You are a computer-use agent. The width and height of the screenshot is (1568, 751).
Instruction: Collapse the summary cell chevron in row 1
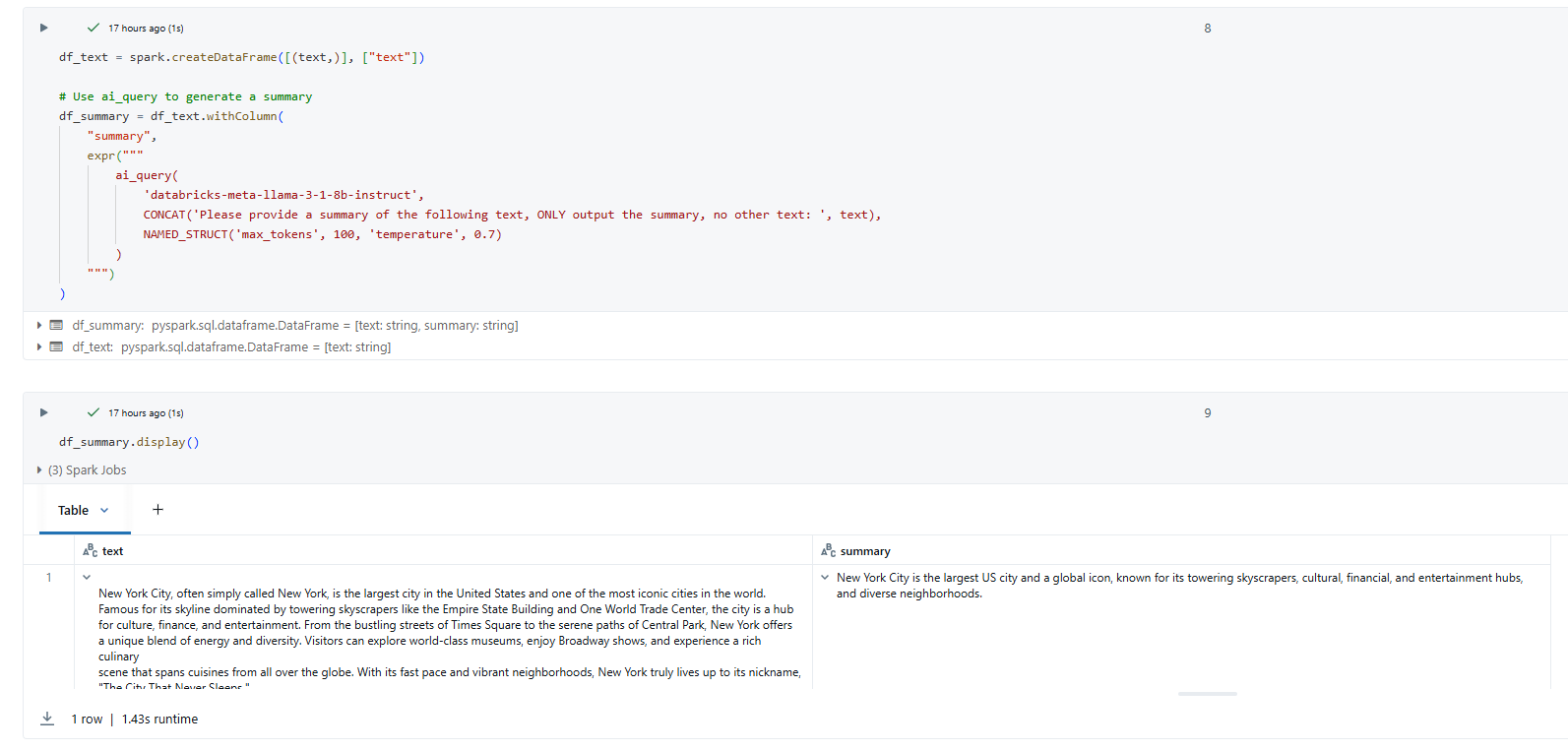(x=825, y=578)
